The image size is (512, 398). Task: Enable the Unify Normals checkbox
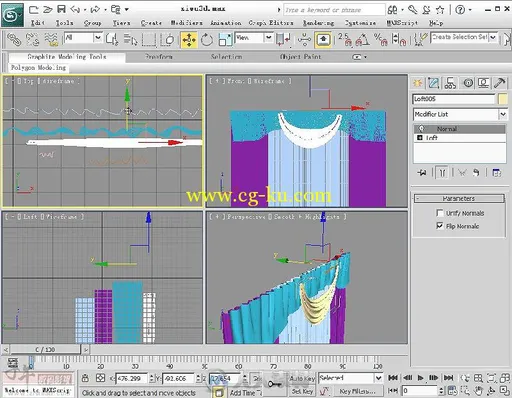(440, 213)
